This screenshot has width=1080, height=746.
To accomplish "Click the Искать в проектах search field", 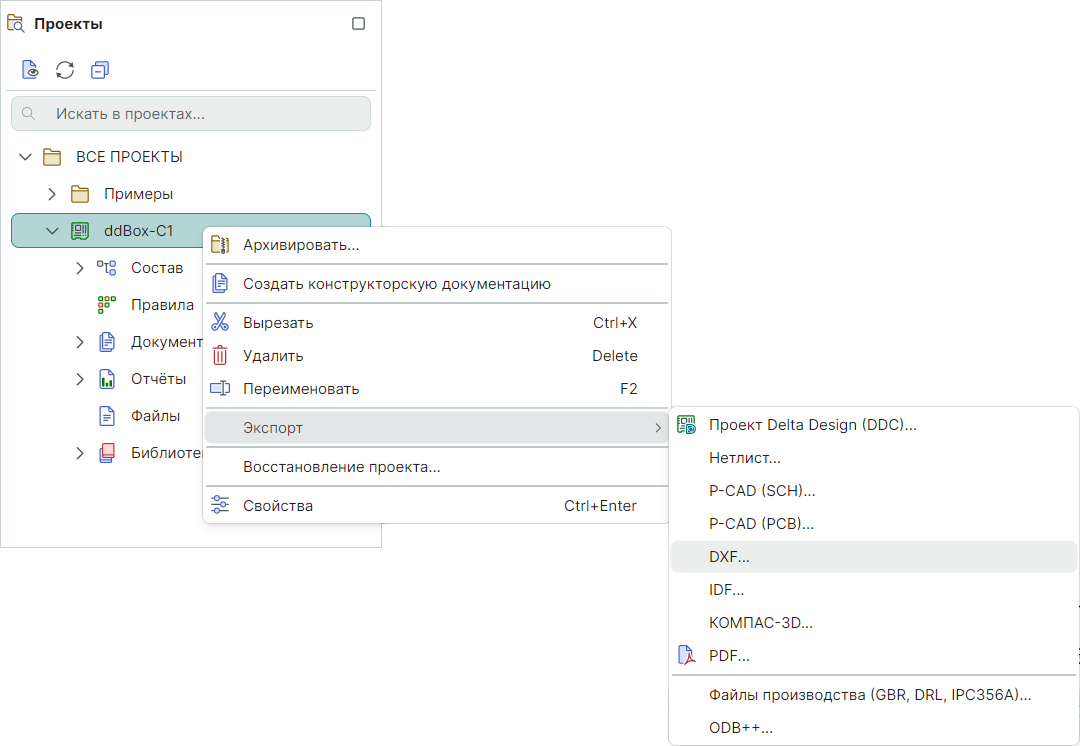I will coord(200,114).
